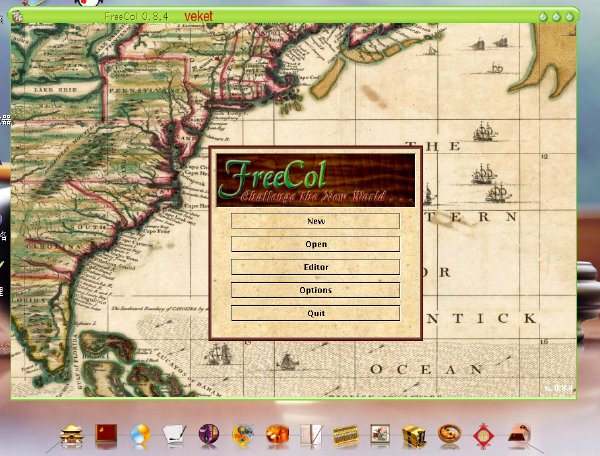Launch the blue and yellow orb dock icon
This screenshot has width=600, height=456.
tap(140, 435)
